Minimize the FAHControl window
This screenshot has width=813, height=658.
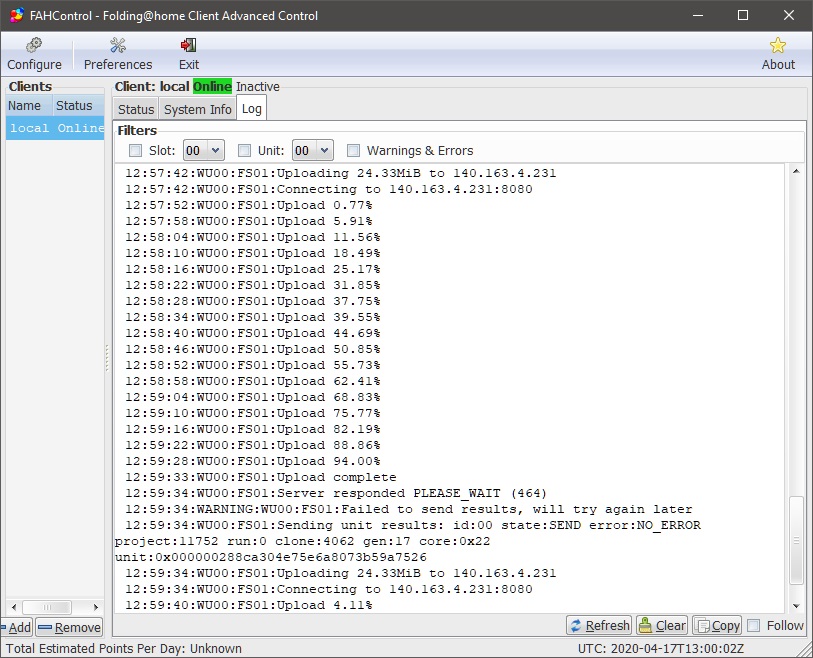[x=698, y=16]
